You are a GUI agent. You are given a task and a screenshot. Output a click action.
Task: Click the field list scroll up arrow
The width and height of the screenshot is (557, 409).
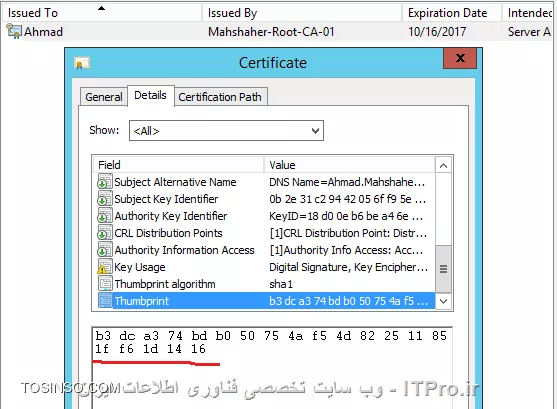(443, 165)
